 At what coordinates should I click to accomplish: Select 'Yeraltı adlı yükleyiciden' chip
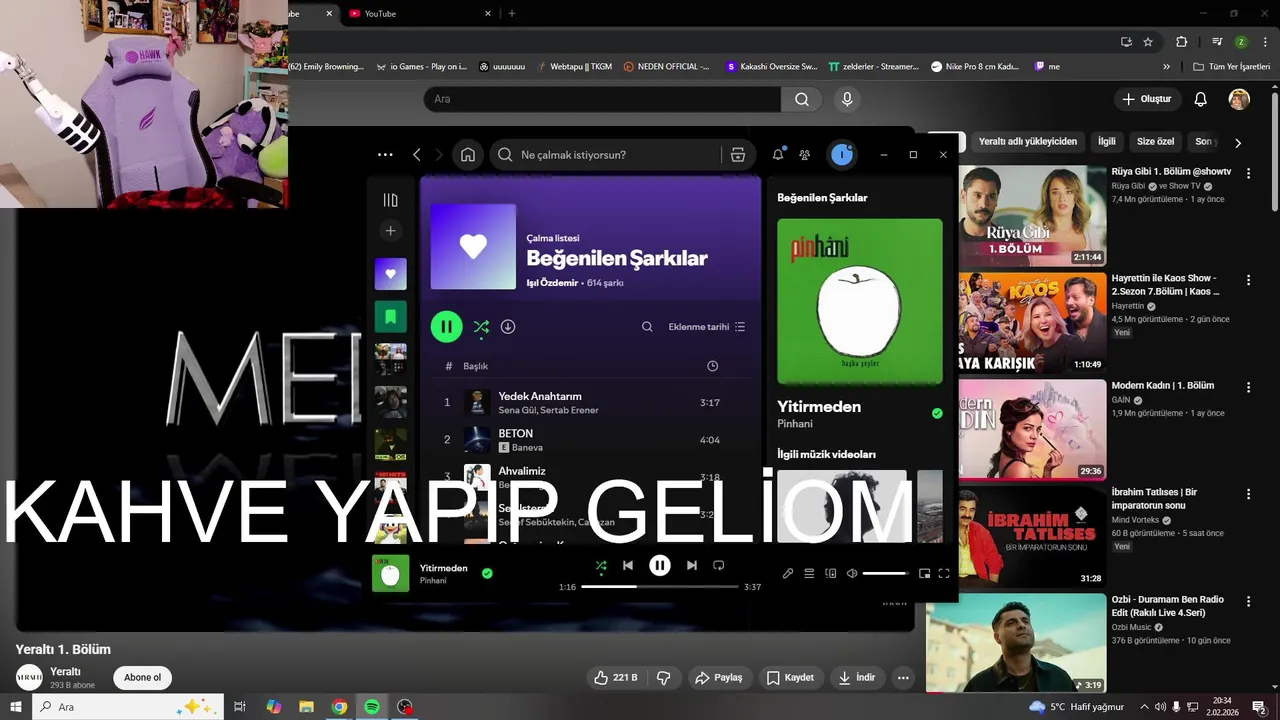(x=1028, y=142)
